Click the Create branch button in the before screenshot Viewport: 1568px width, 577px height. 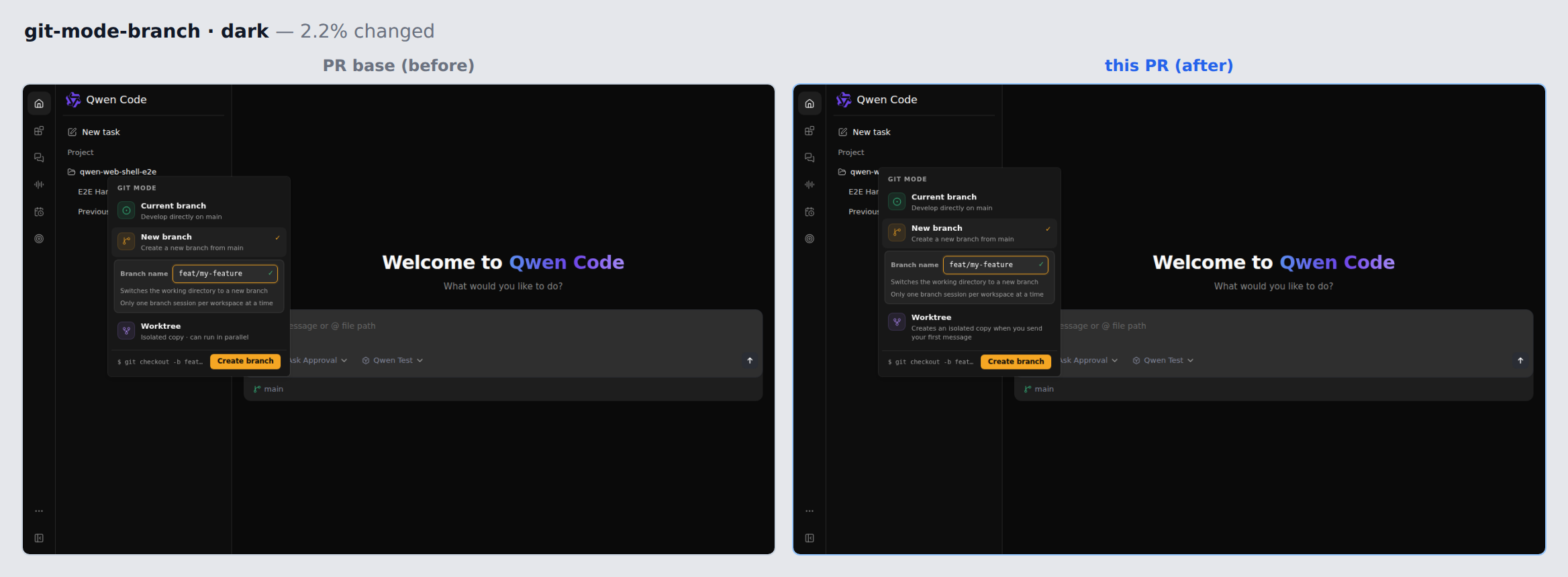click(246, 361)
